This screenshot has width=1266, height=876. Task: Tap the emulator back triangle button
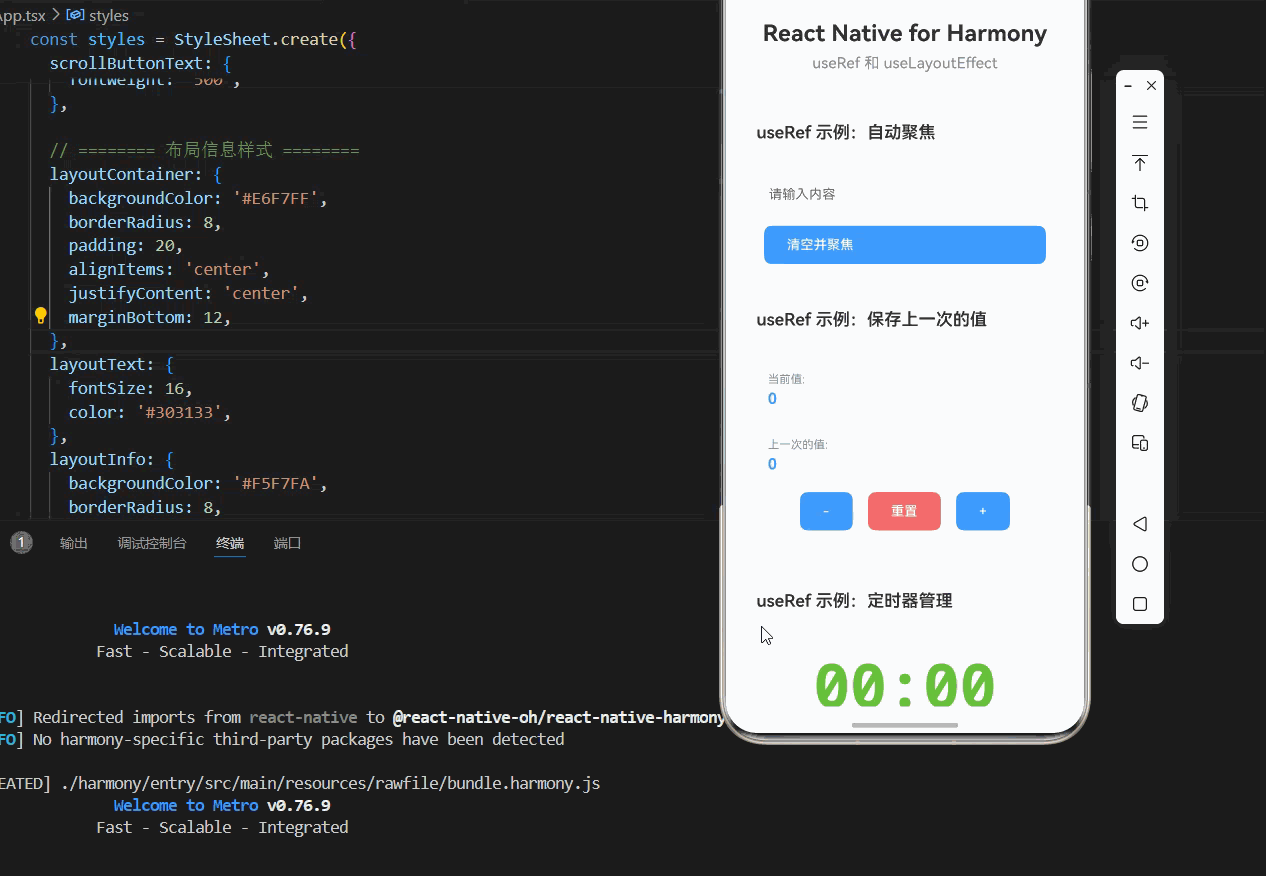click(x=1139, y=524)
